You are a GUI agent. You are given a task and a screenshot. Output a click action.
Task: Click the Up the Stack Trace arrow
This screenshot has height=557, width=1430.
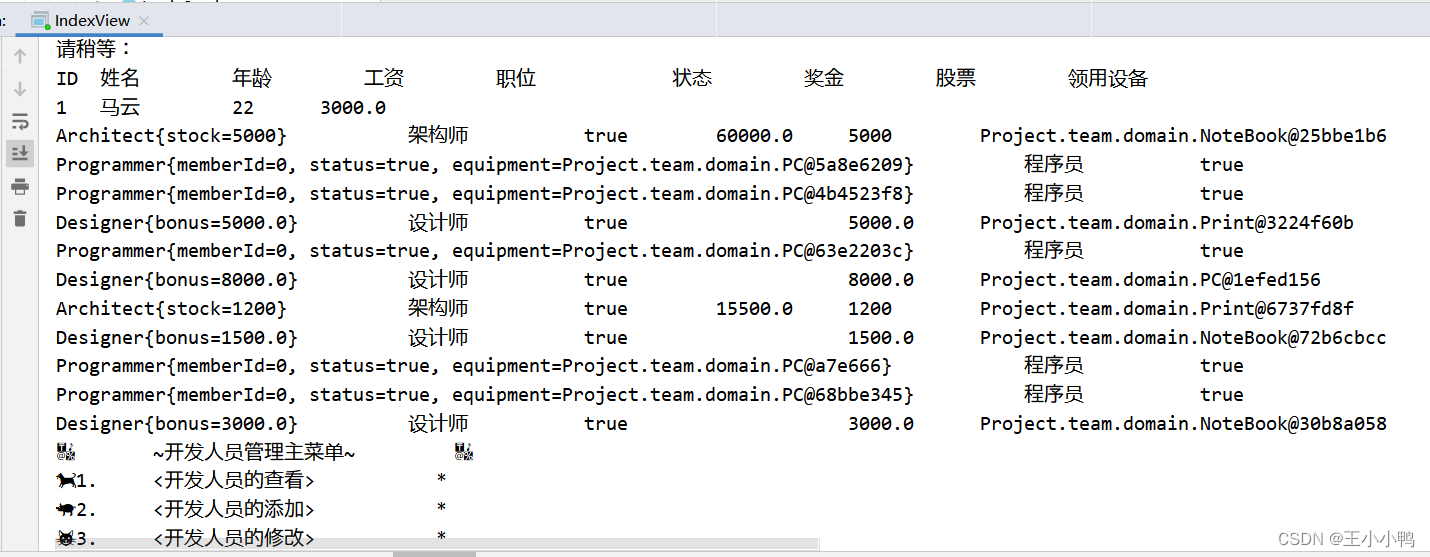19,57
